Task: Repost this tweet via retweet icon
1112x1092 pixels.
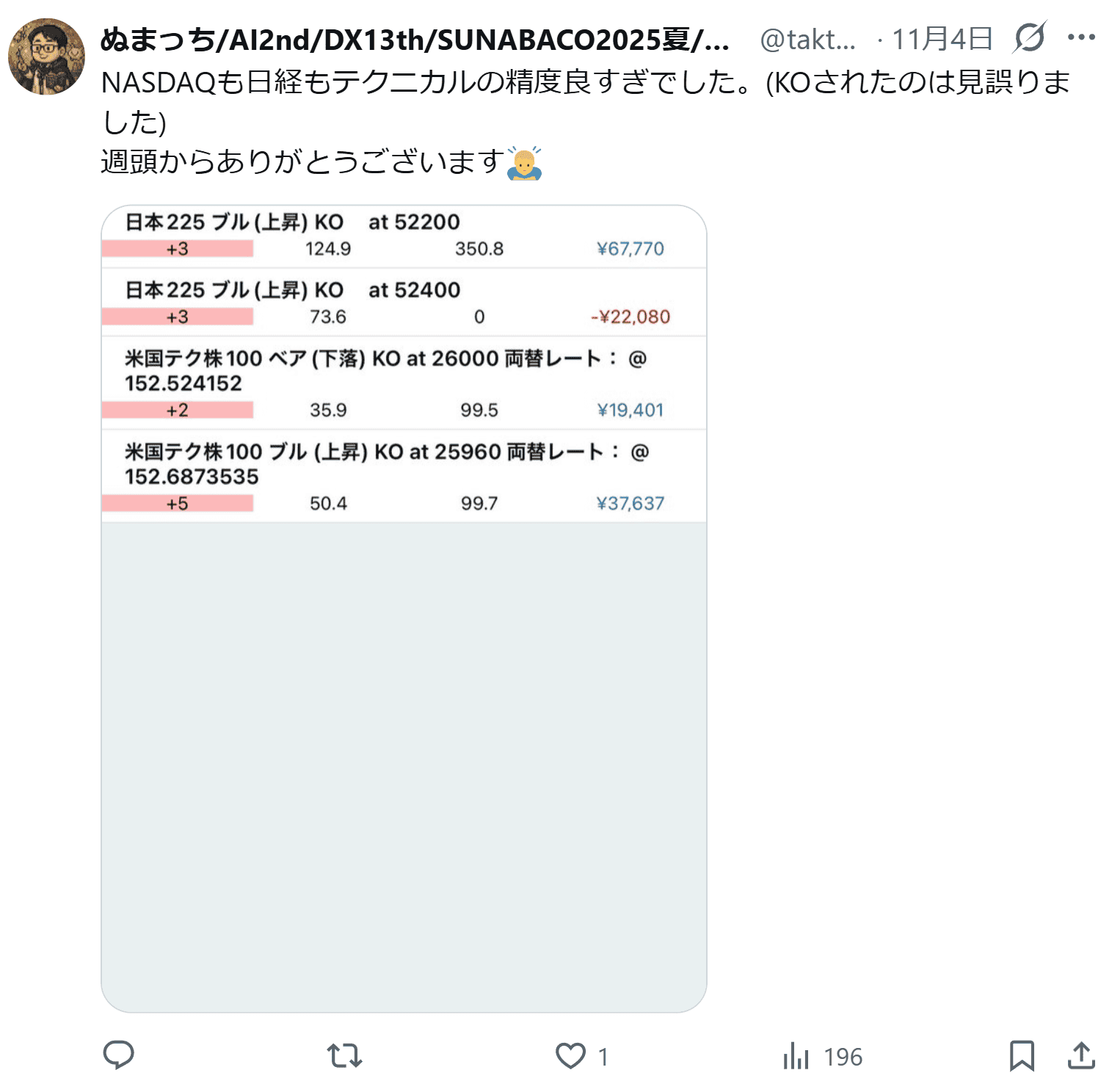Action: coord(344,1056)
